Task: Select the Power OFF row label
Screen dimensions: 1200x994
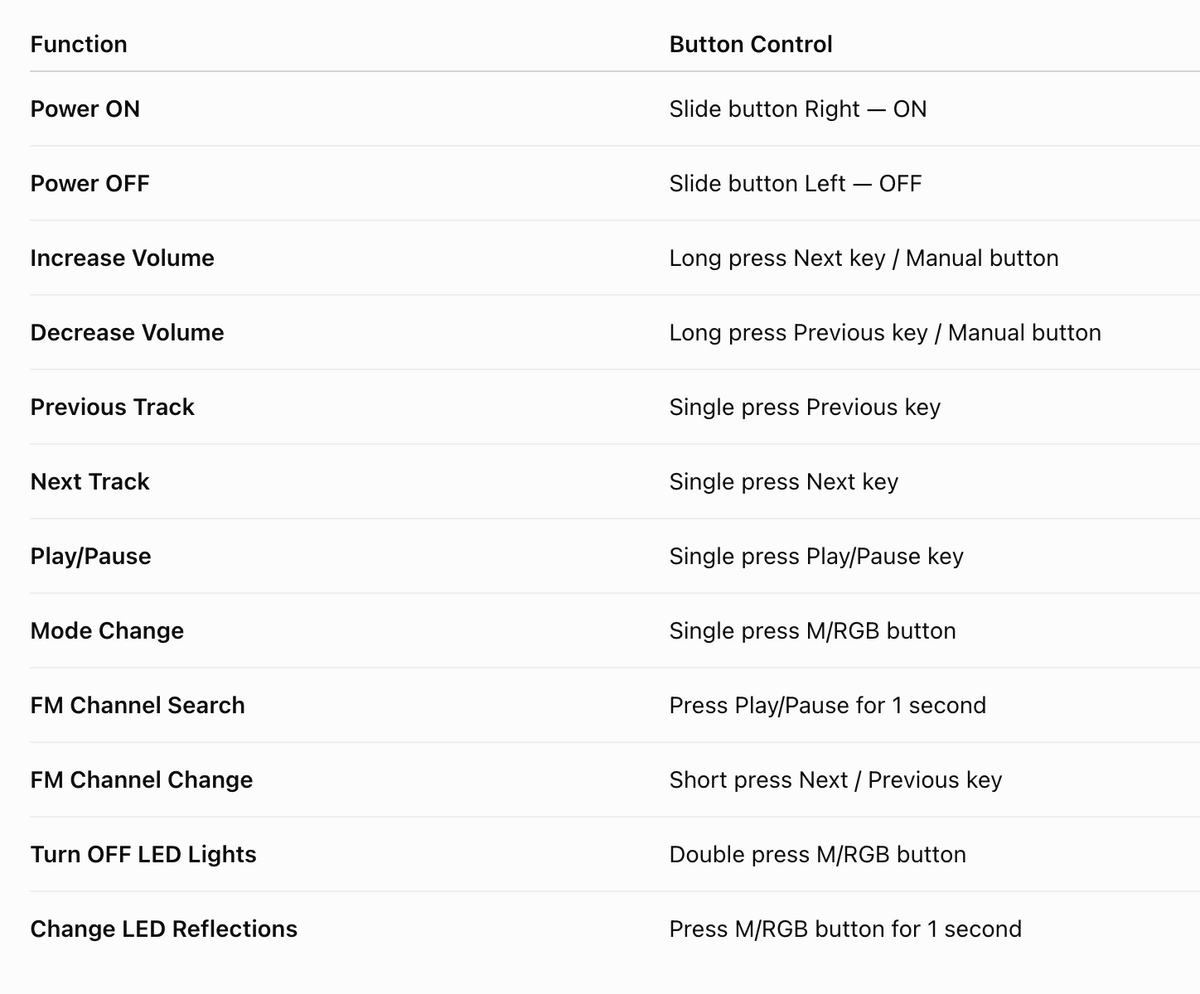Action: click(x=90, y=183)
